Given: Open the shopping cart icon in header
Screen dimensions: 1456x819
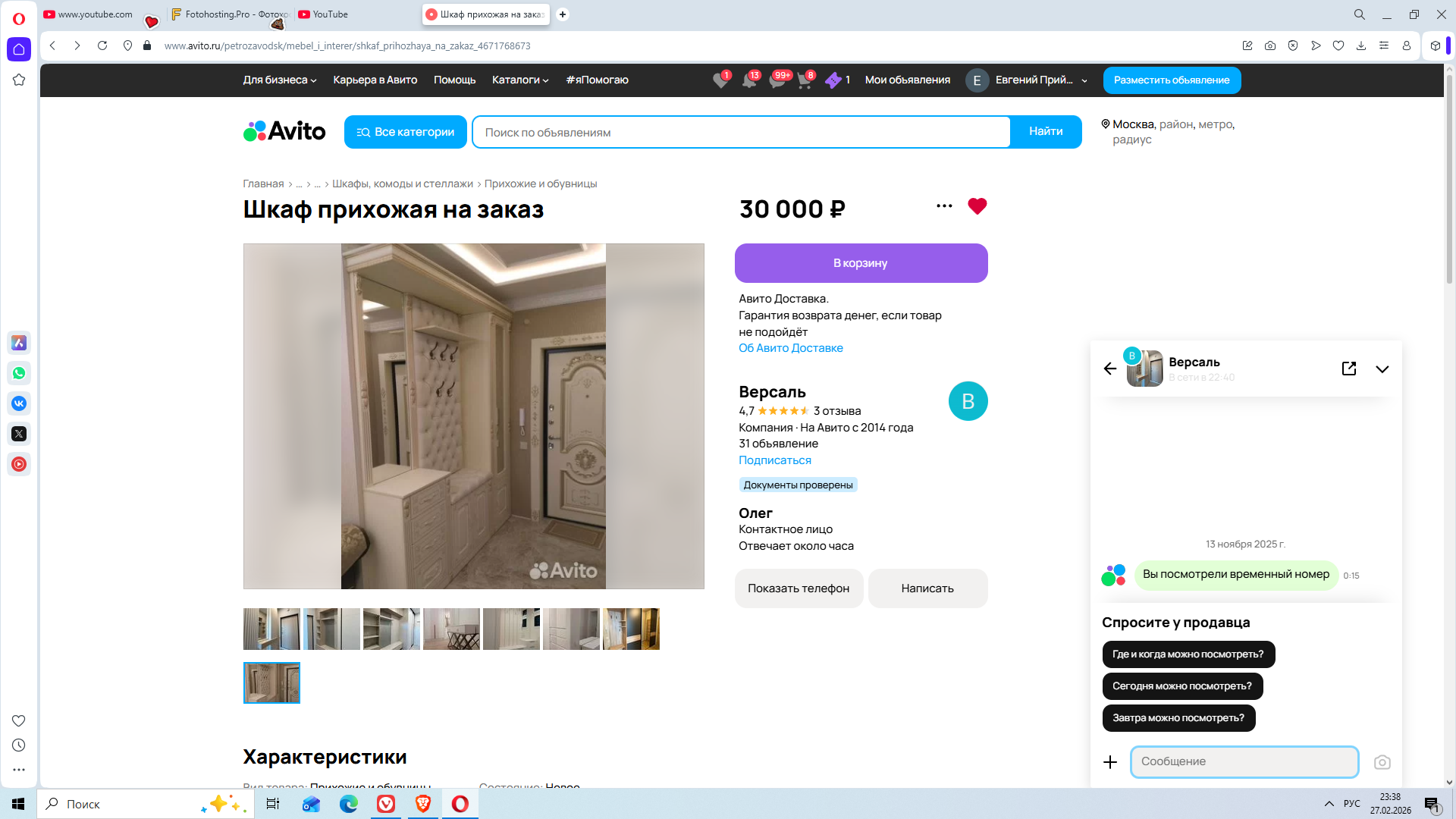Looking at the screenshot, I should click(805, 80).
